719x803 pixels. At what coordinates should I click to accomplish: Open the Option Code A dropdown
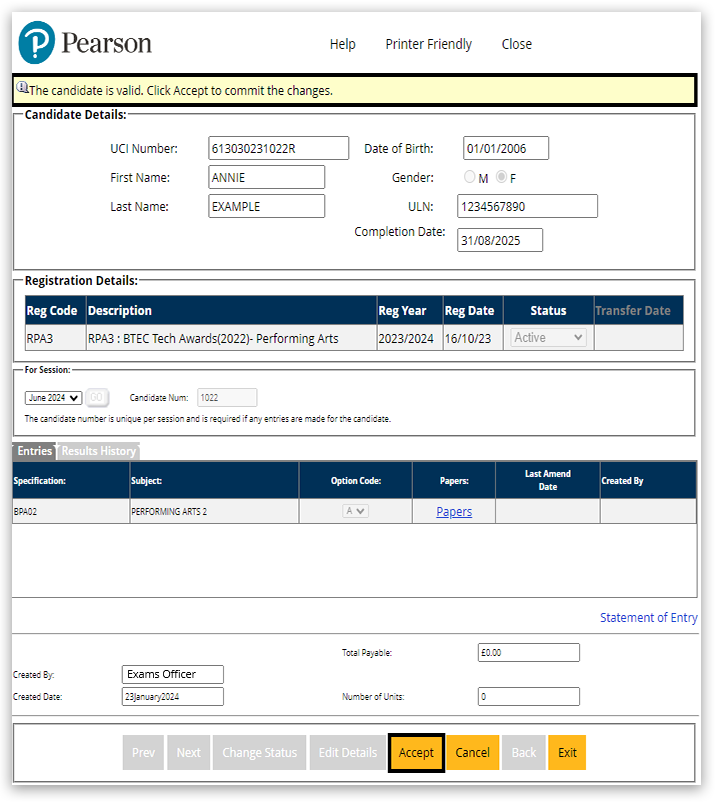[x=356, y=511]
